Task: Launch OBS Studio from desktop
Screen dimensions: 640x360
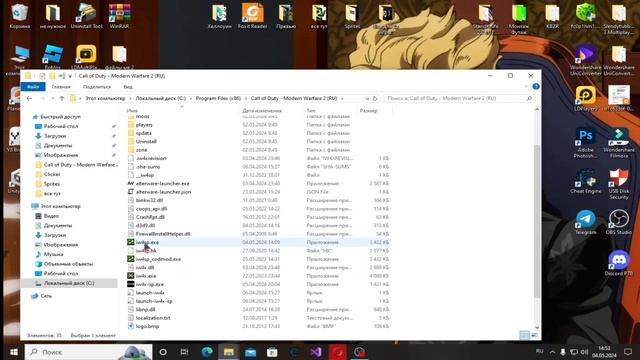Action: (619, 222)
